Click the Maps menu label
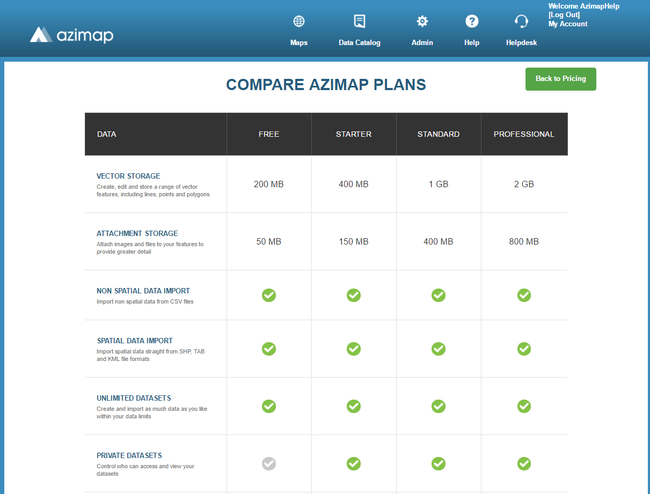This screenshot has height=494, width=650. [x=299, y=43]
